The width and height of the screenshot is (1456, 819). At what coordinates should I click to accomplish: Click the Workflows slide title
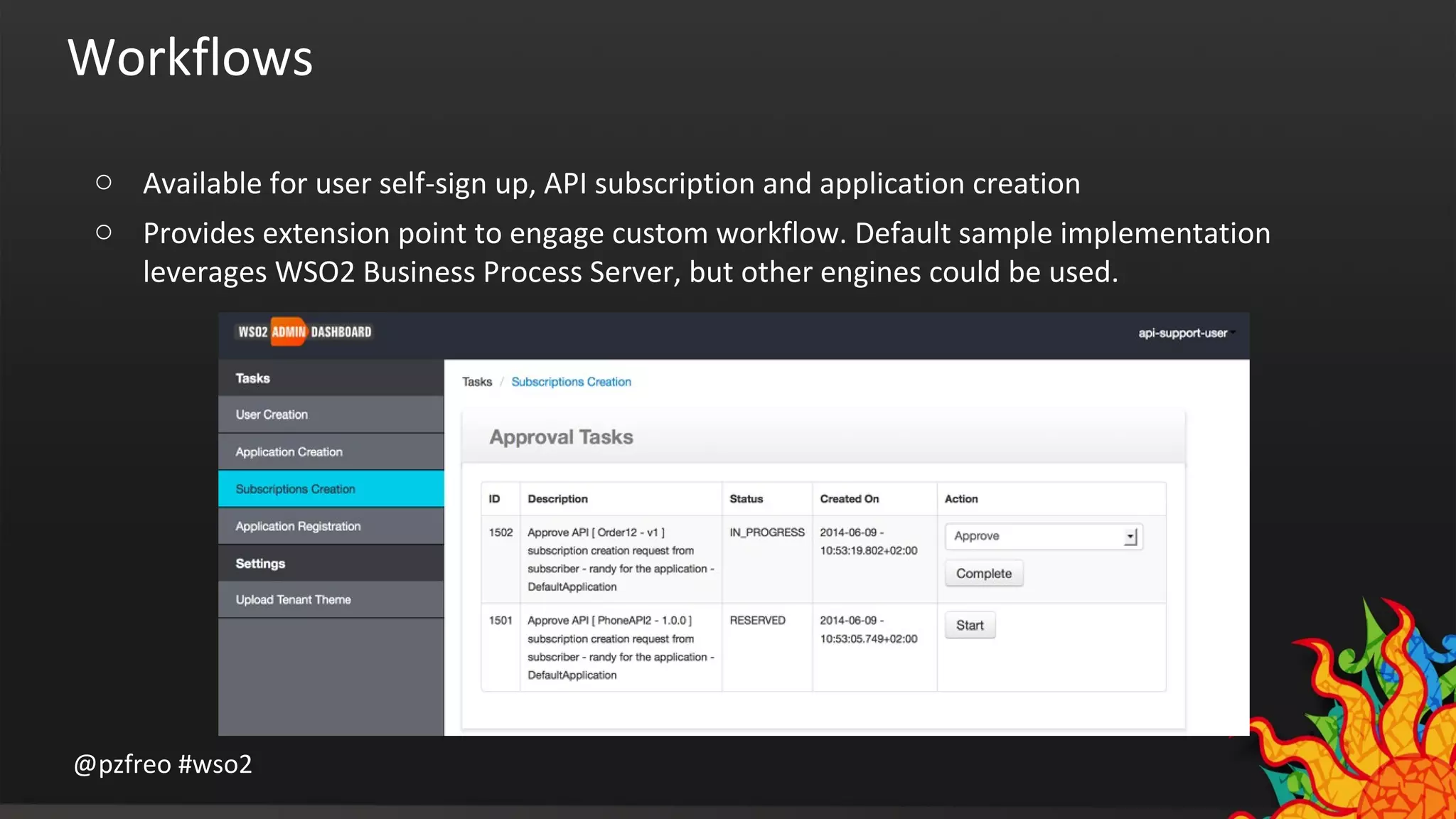tap(190, 57)
